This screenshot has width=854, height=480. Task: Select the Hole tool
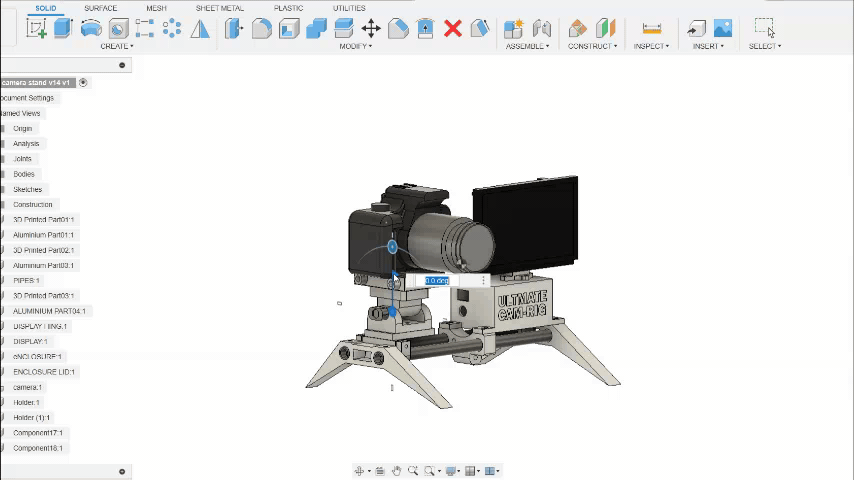pyautogui.click(x=118, y=28)
